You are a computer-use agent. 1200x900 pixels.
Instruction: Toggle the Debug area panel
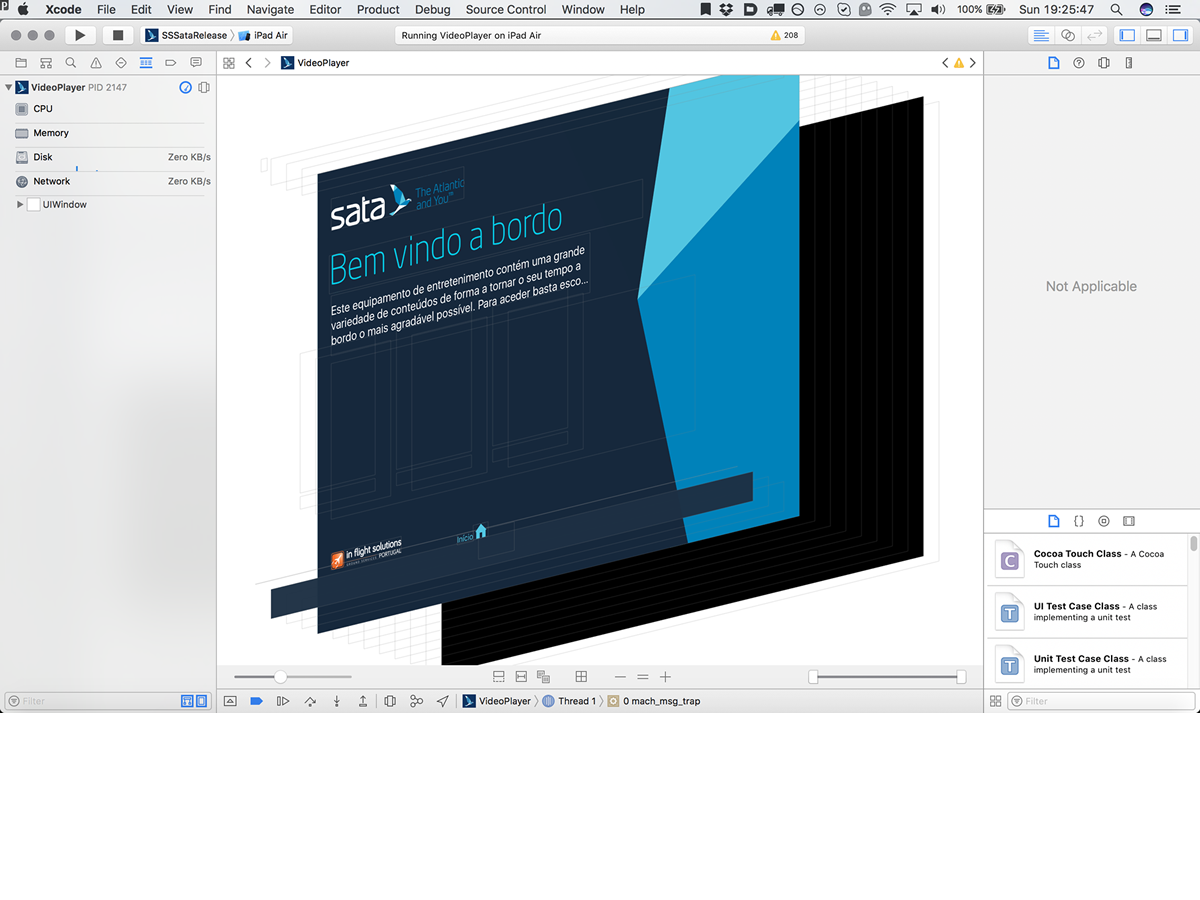1154,35
